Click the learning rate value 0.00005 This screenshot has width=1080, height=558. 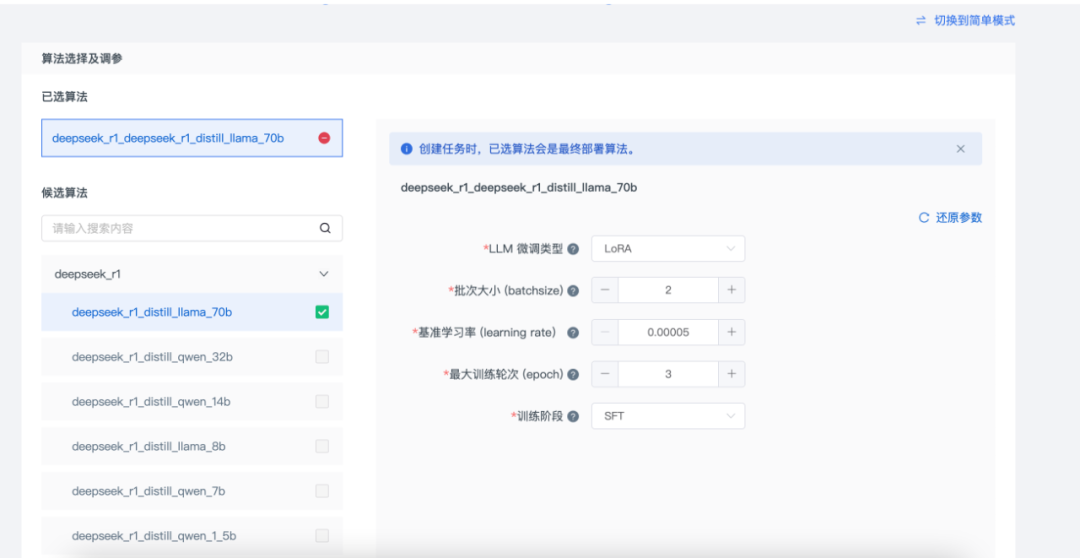coord(668,332)
